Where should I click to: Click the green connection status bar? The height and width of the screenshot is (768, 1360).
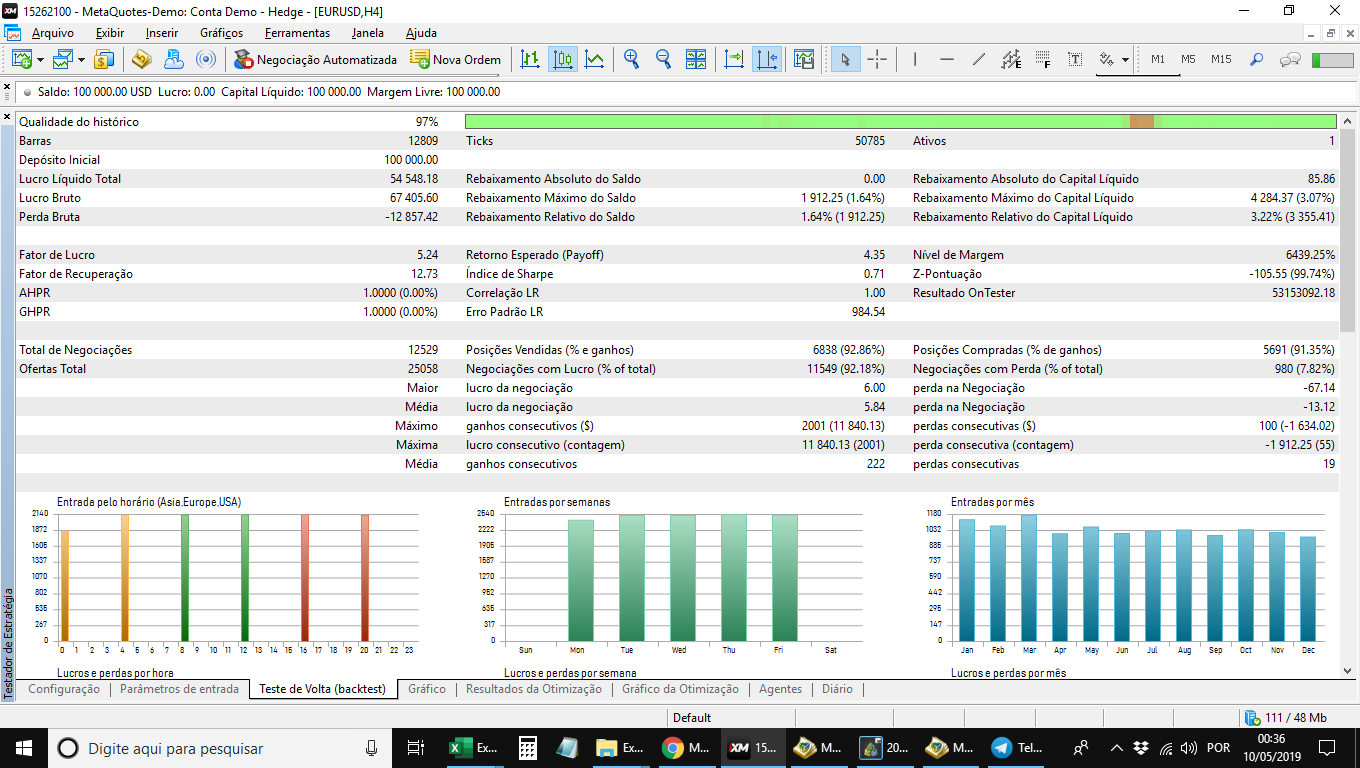coord(1331,60)
